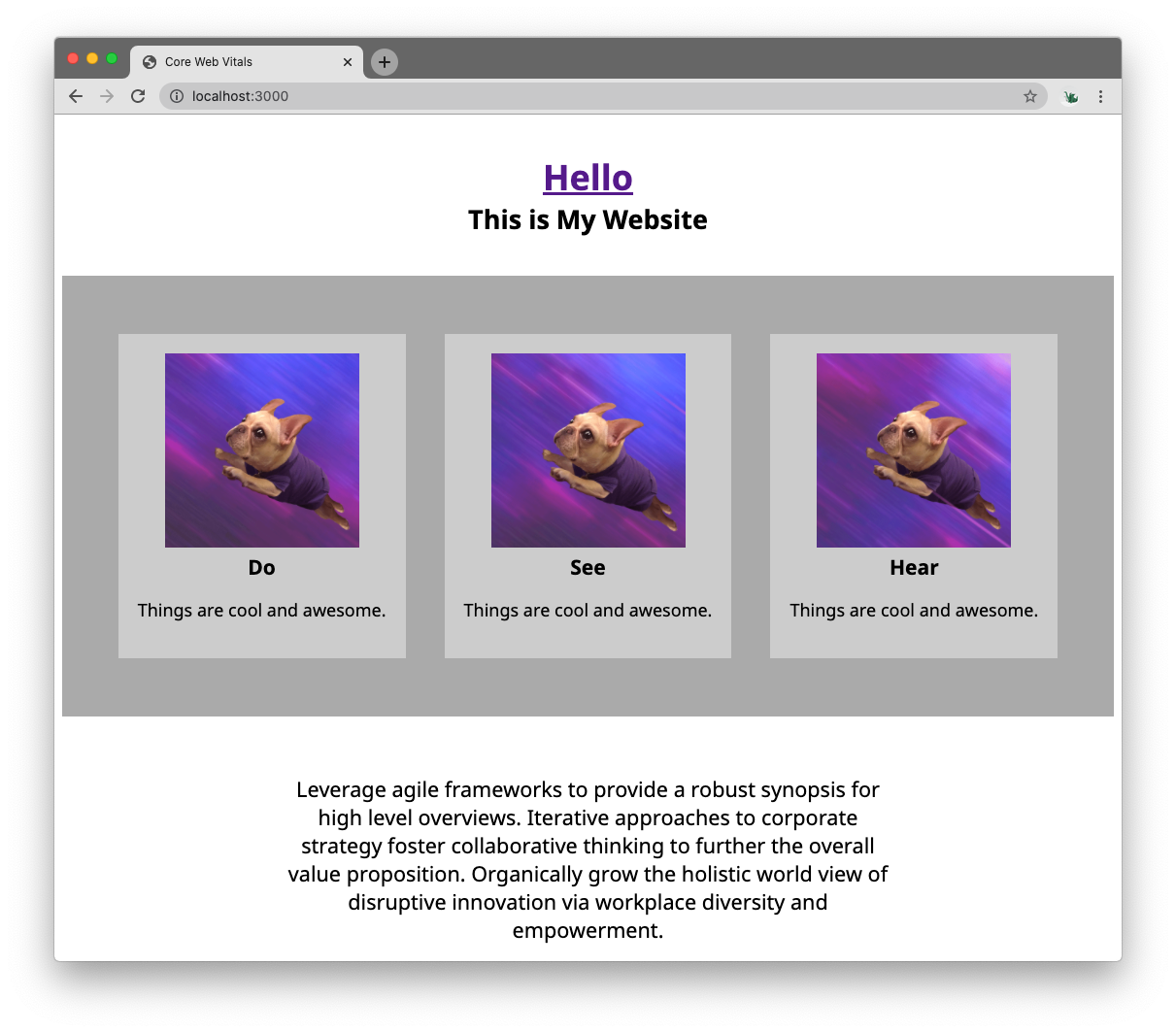Click the dog image above Do
Screen dimensions: 1176x1033
click(262, 450)
